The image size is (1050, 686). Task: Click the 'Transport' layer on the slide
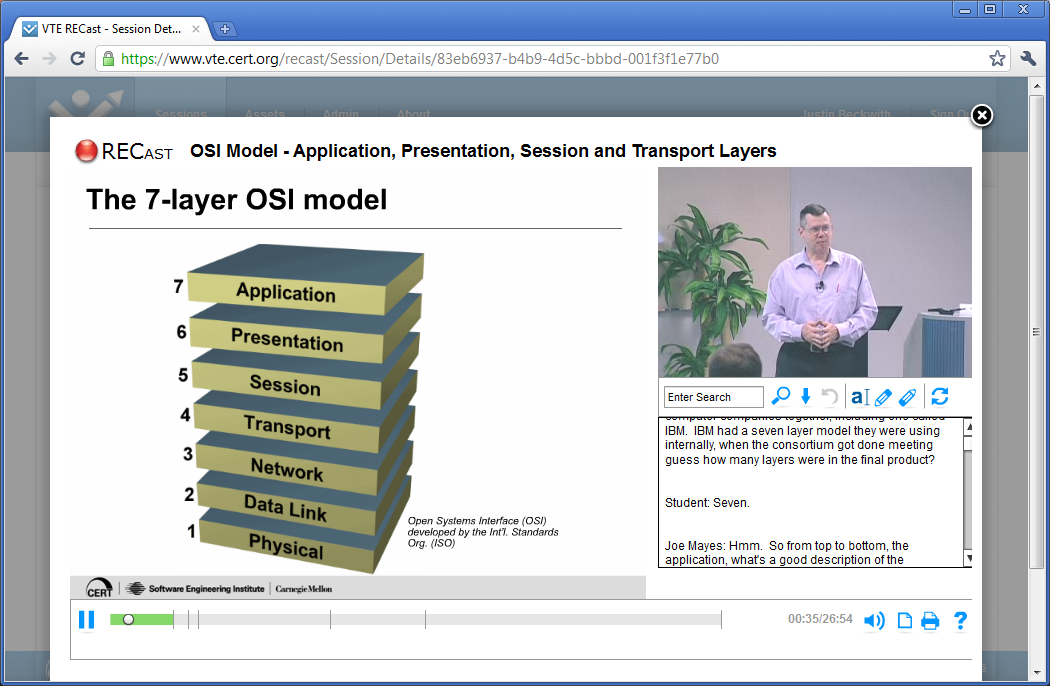(287, 427)
